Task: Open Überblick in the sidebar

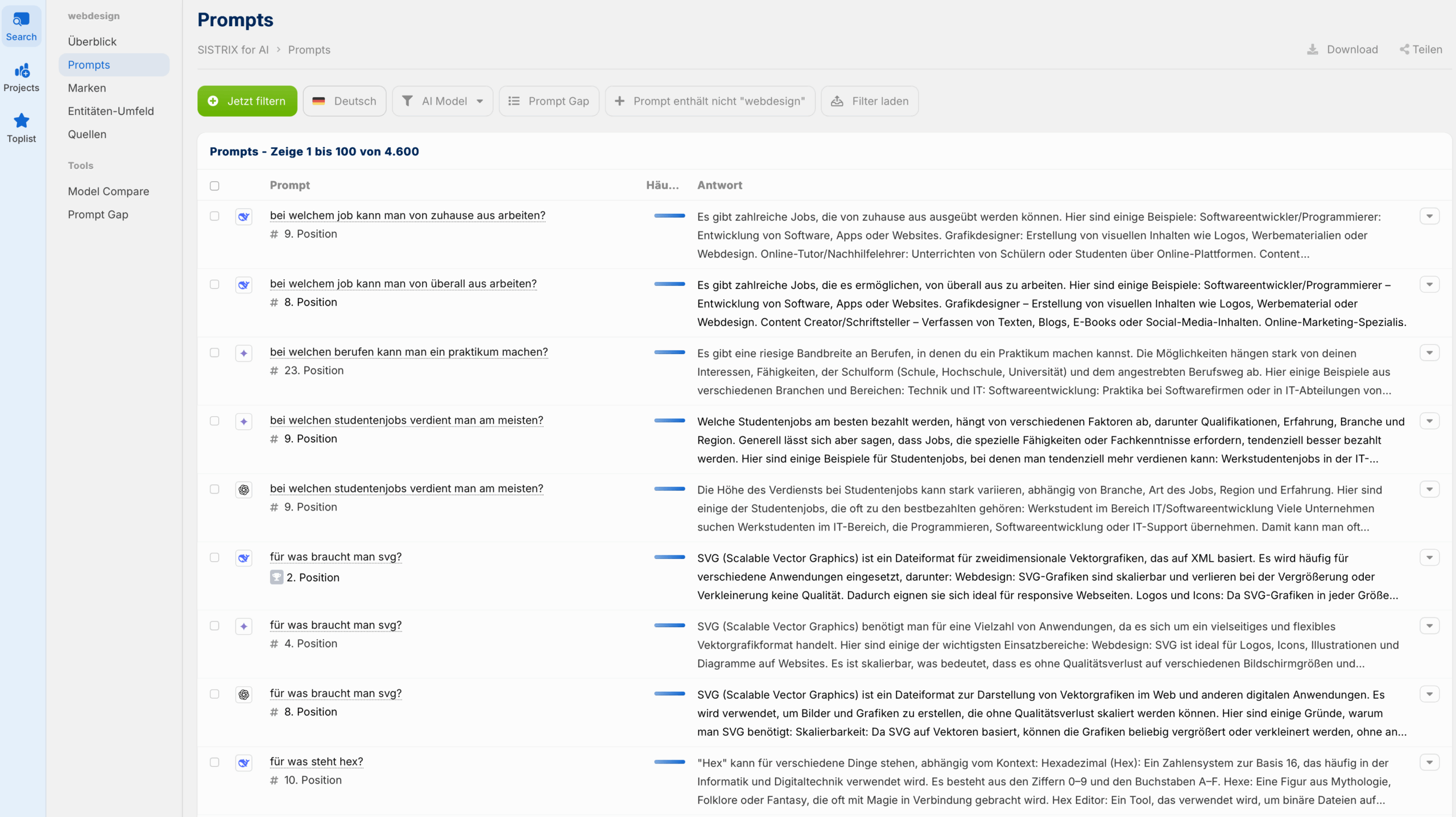Action: [92, 42]
